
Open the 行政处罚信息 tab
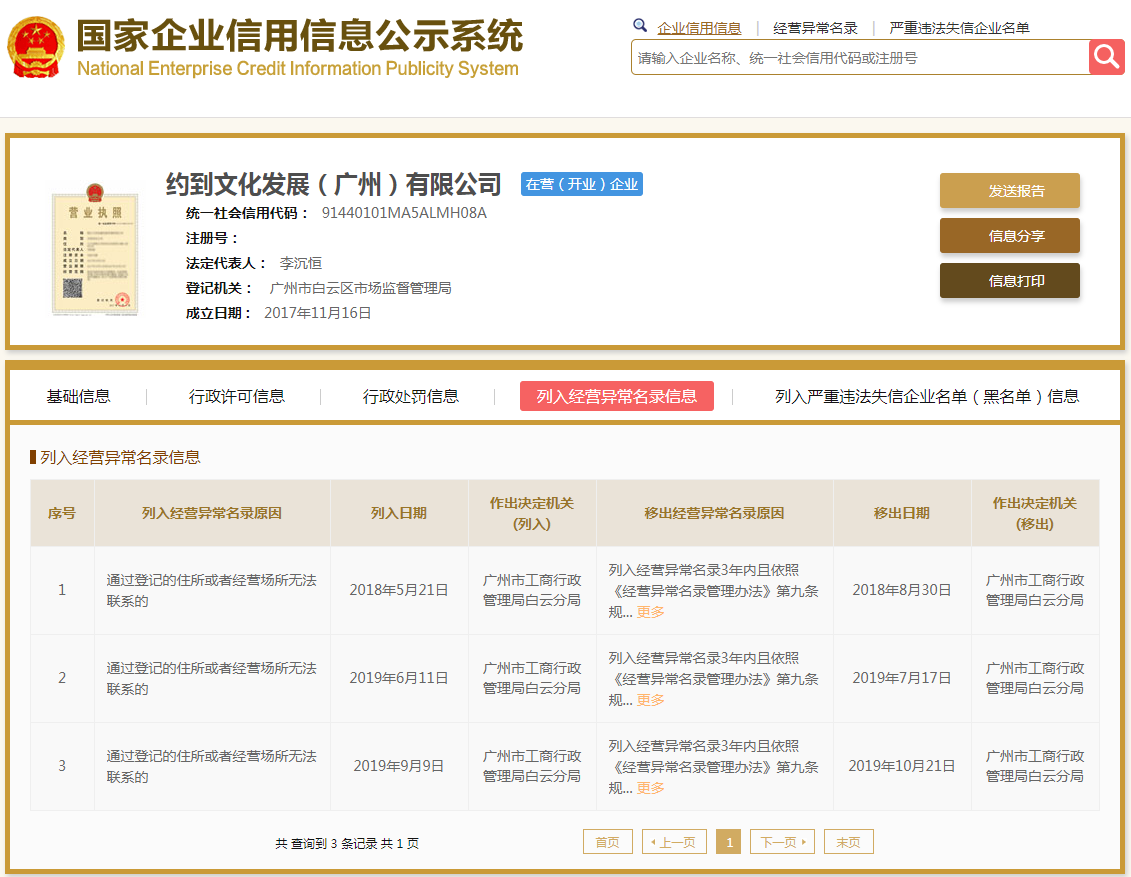[410, 396]
